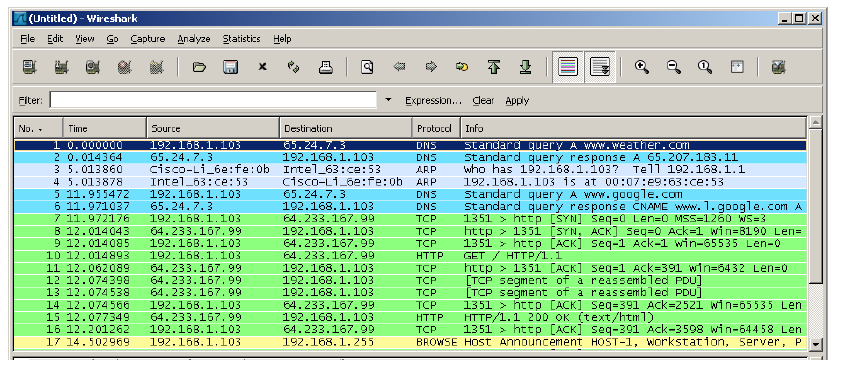
Task: Find a packet with magnifier page icon
Action: [367, 67]
